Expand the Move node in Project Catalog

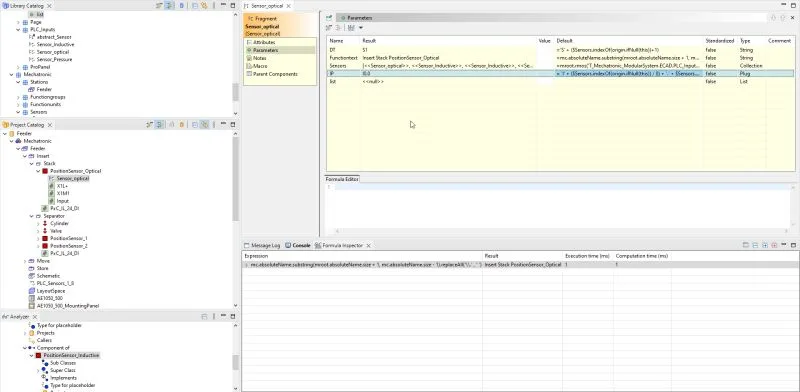pos(25,261)
